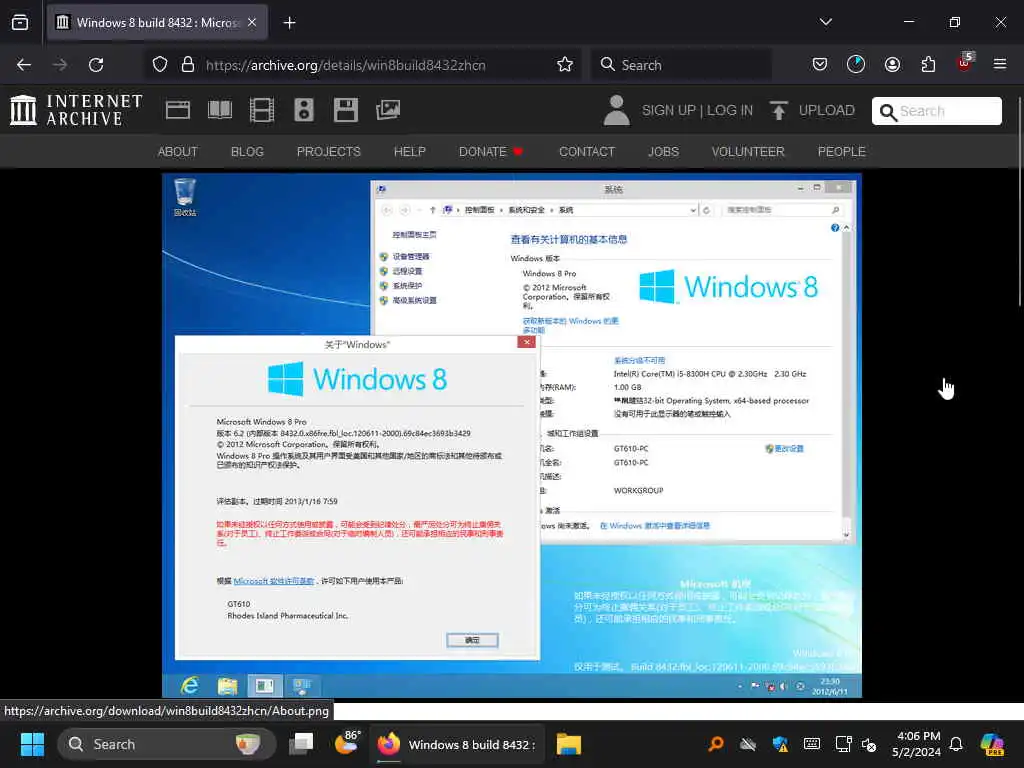Open the Firefox account icon
Screen dimensions: 1024x768
892,64
